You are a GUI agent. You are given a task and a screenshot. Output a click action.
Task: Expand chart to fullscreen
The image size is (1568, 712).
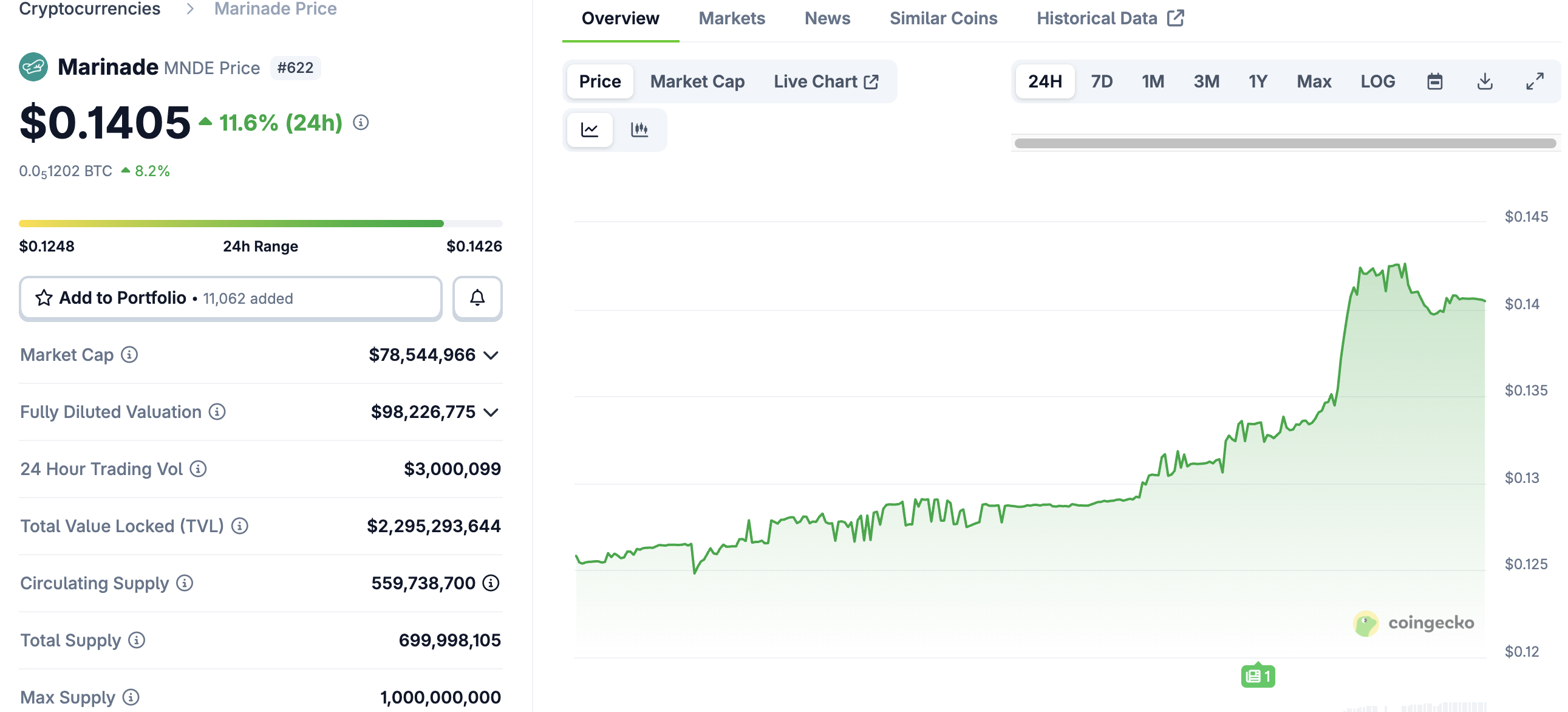click(x=1535, y=80)
